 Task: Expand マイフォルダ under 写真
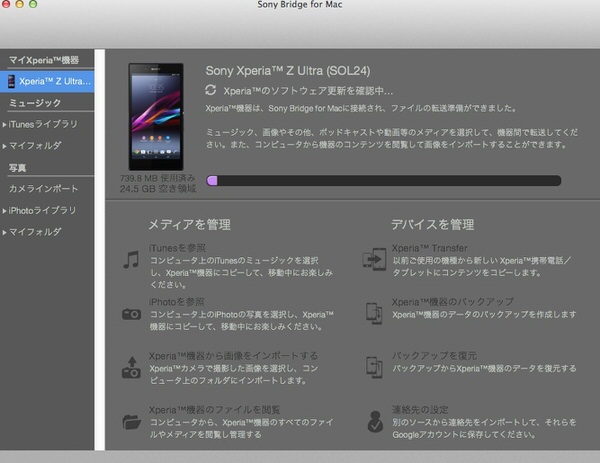point(4,232)
